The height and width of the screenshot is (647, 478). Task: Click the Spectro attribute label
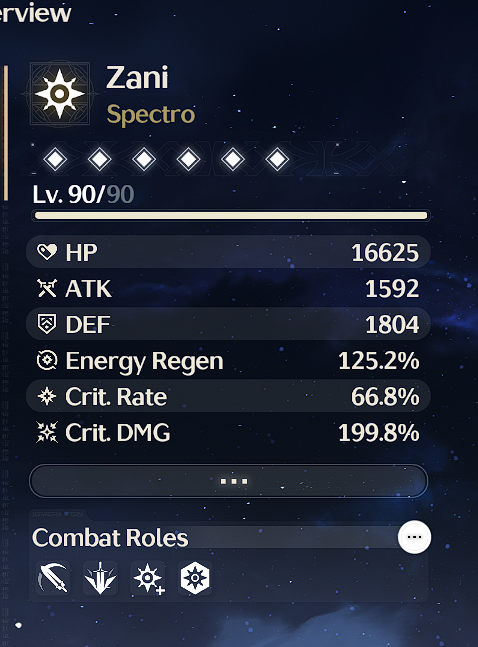151,115
